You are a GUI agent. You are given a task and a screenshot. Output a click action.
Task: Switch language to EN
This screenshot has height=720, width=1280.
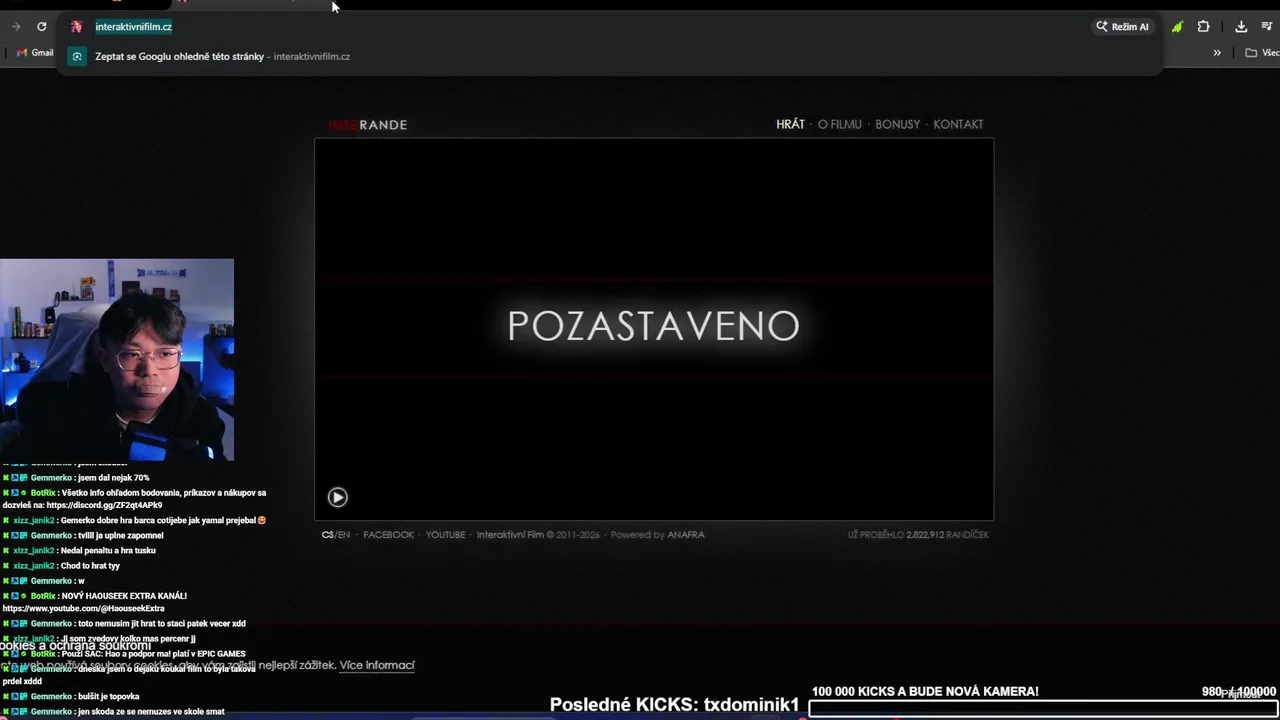(x=344, y=535)
